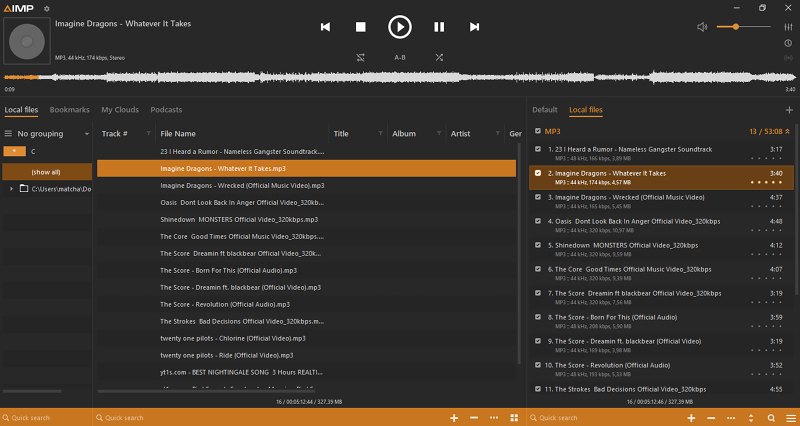Add a new playlist with plus icon

(x=789, y=110)
